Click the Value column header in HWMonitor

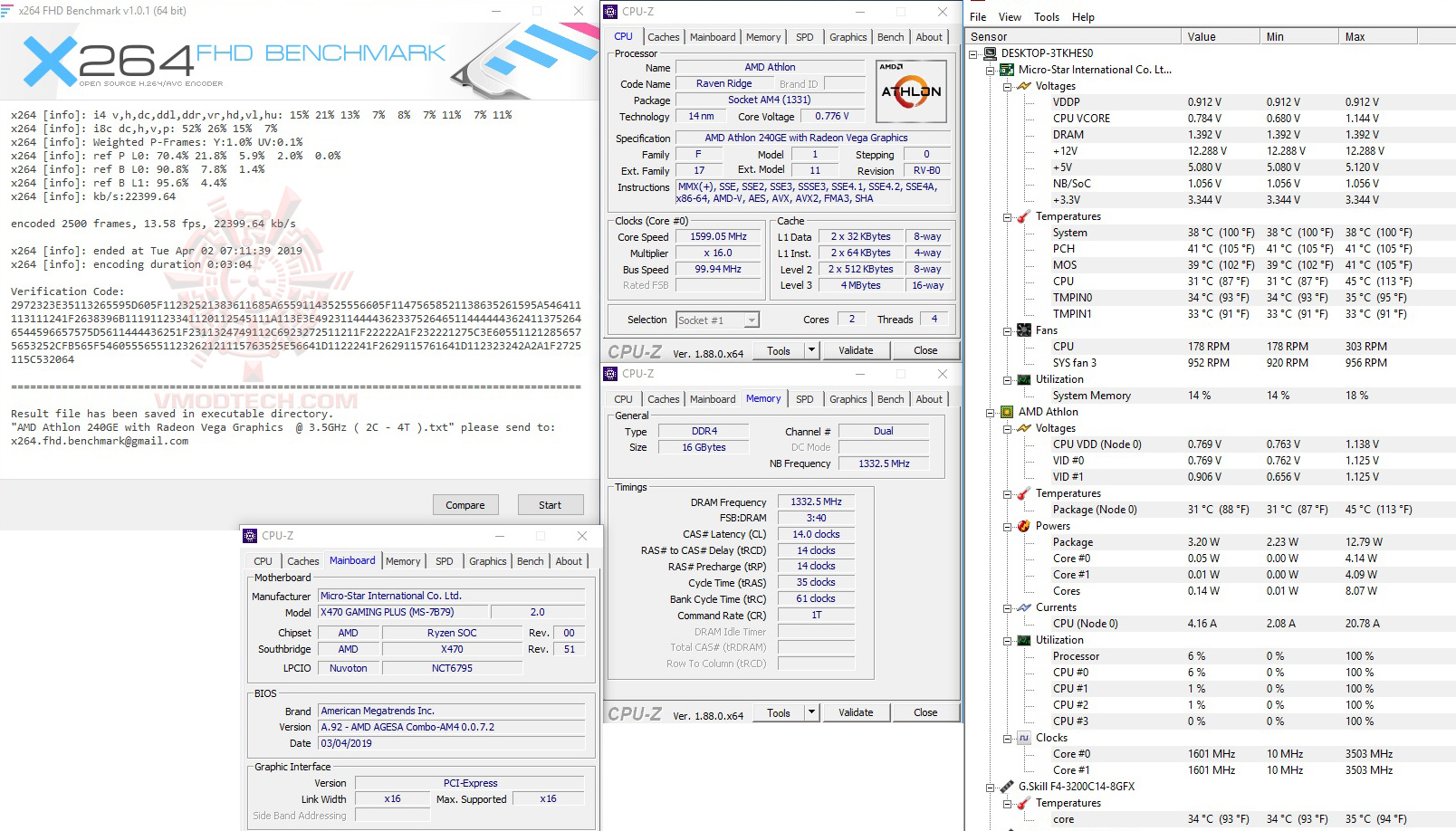coord(1221,37)
